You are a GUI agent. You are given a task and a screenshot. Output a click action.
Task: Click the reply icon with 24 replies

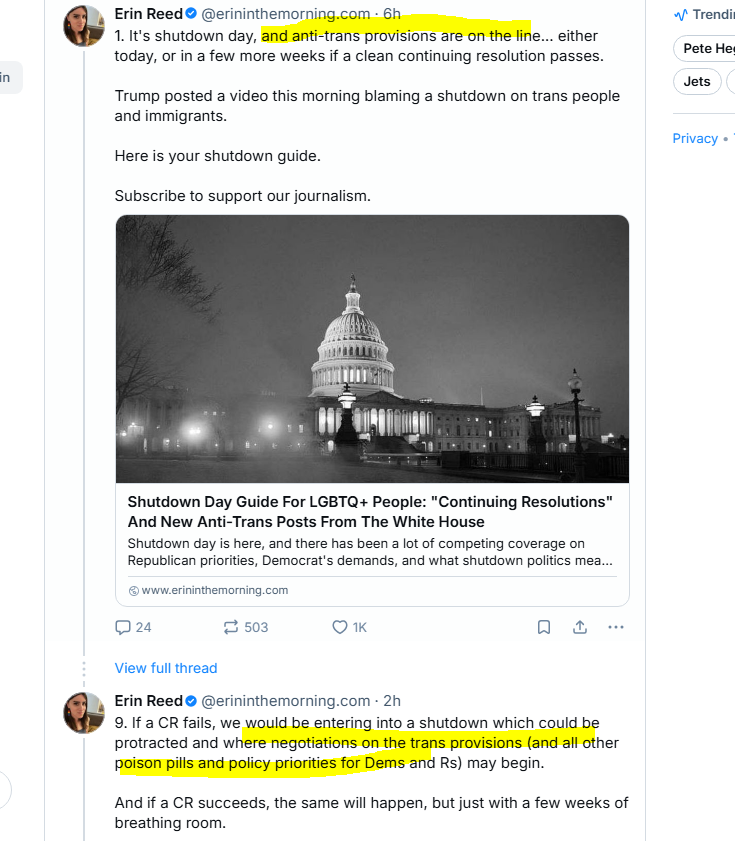point(123,627)
